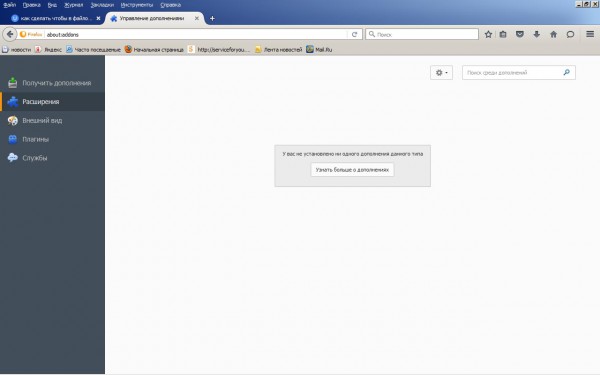Open the 'Яндекс' bookmark
The height and width of the screenshot is (375, 600).
tap(48, 50)
